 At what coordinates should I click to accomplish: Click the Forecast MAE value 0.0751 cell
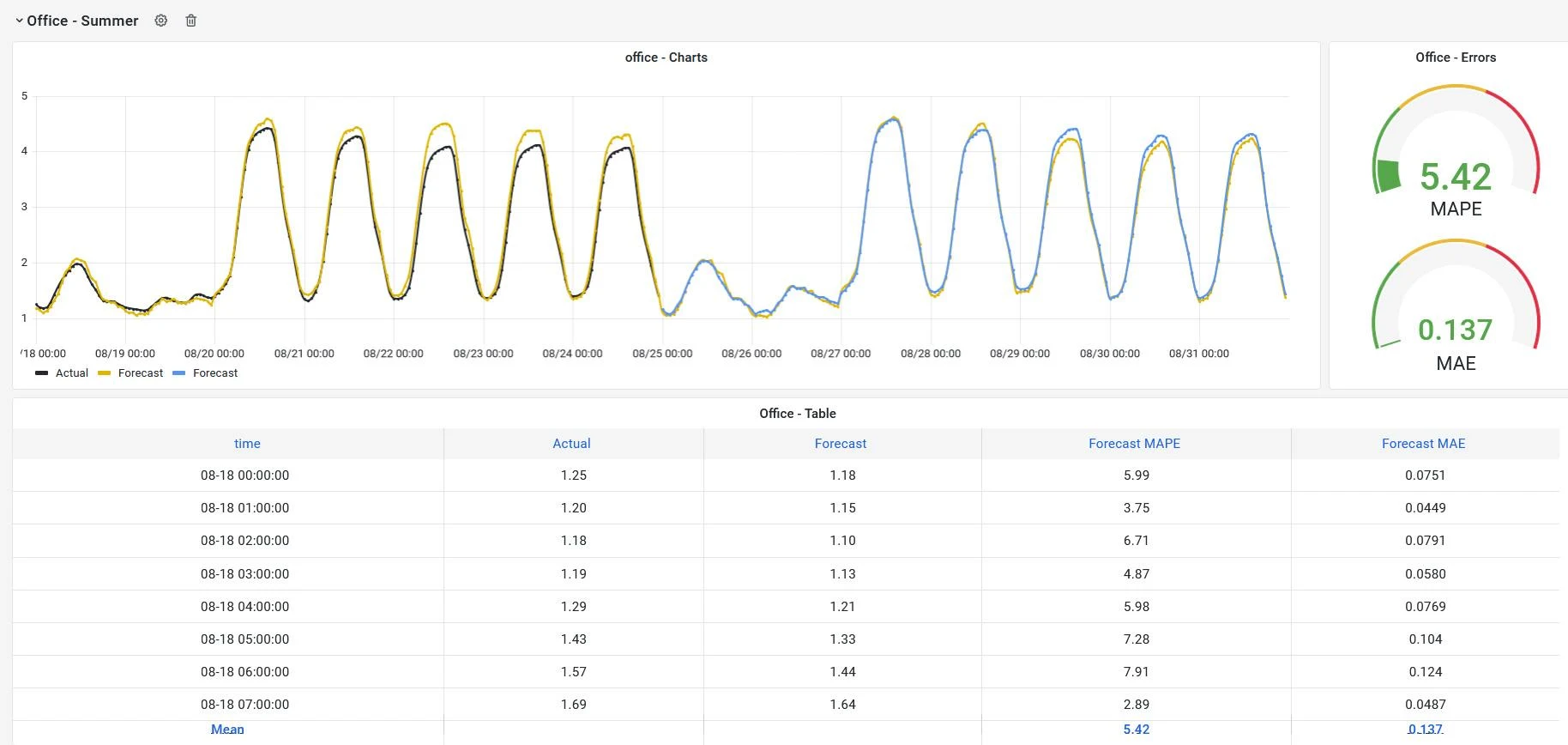1426,475
